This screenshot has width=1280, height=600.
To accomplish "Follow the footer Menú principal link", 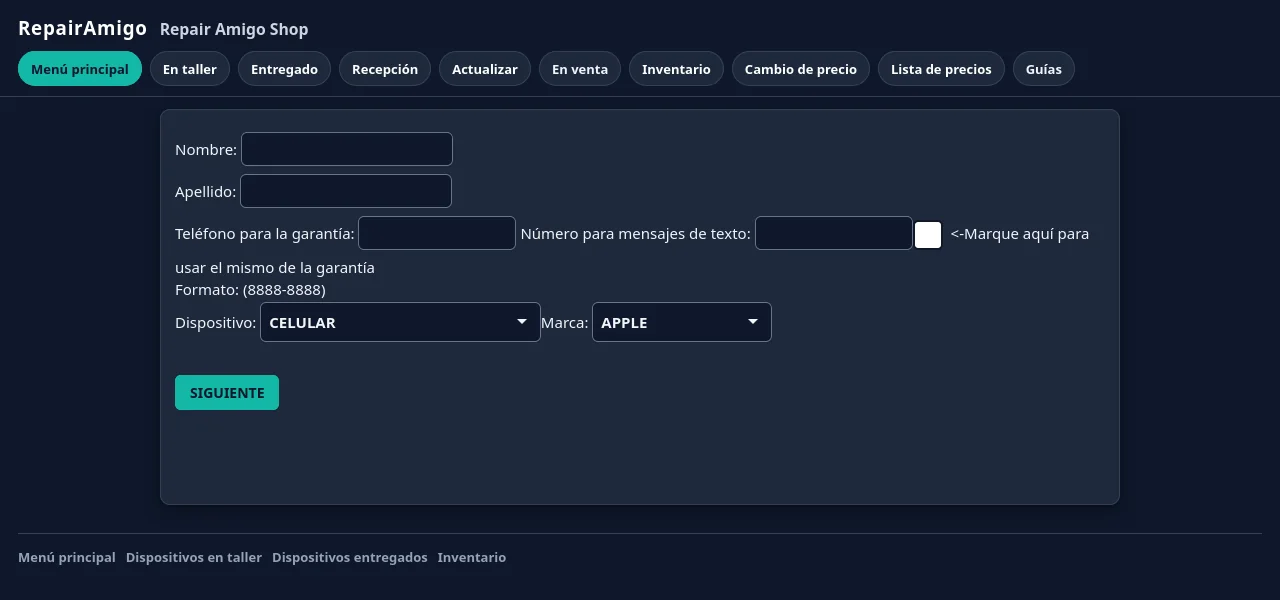I will tap(67, 557).
